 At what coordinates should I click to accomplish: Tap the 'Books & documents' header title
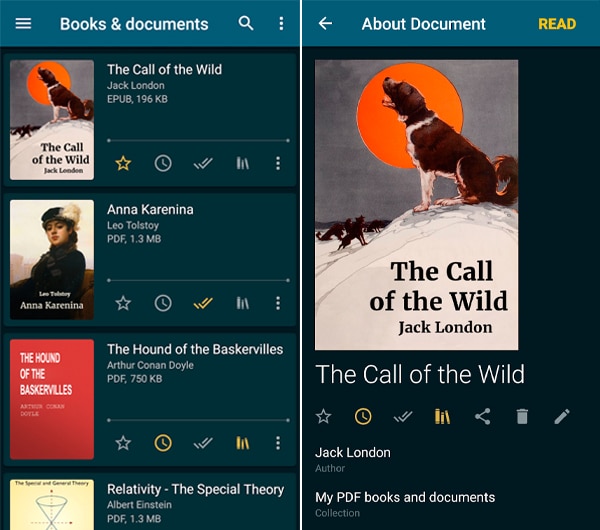[x=134, y=24]
